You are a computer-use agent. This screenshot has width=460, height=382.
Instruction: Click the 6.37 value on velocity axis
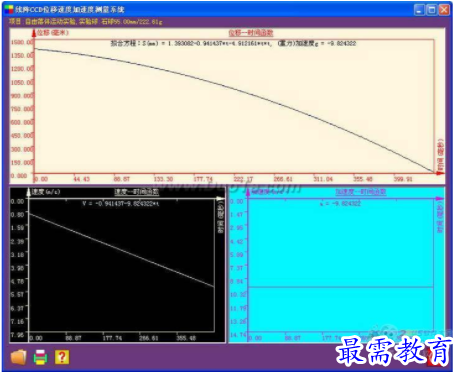17,308
